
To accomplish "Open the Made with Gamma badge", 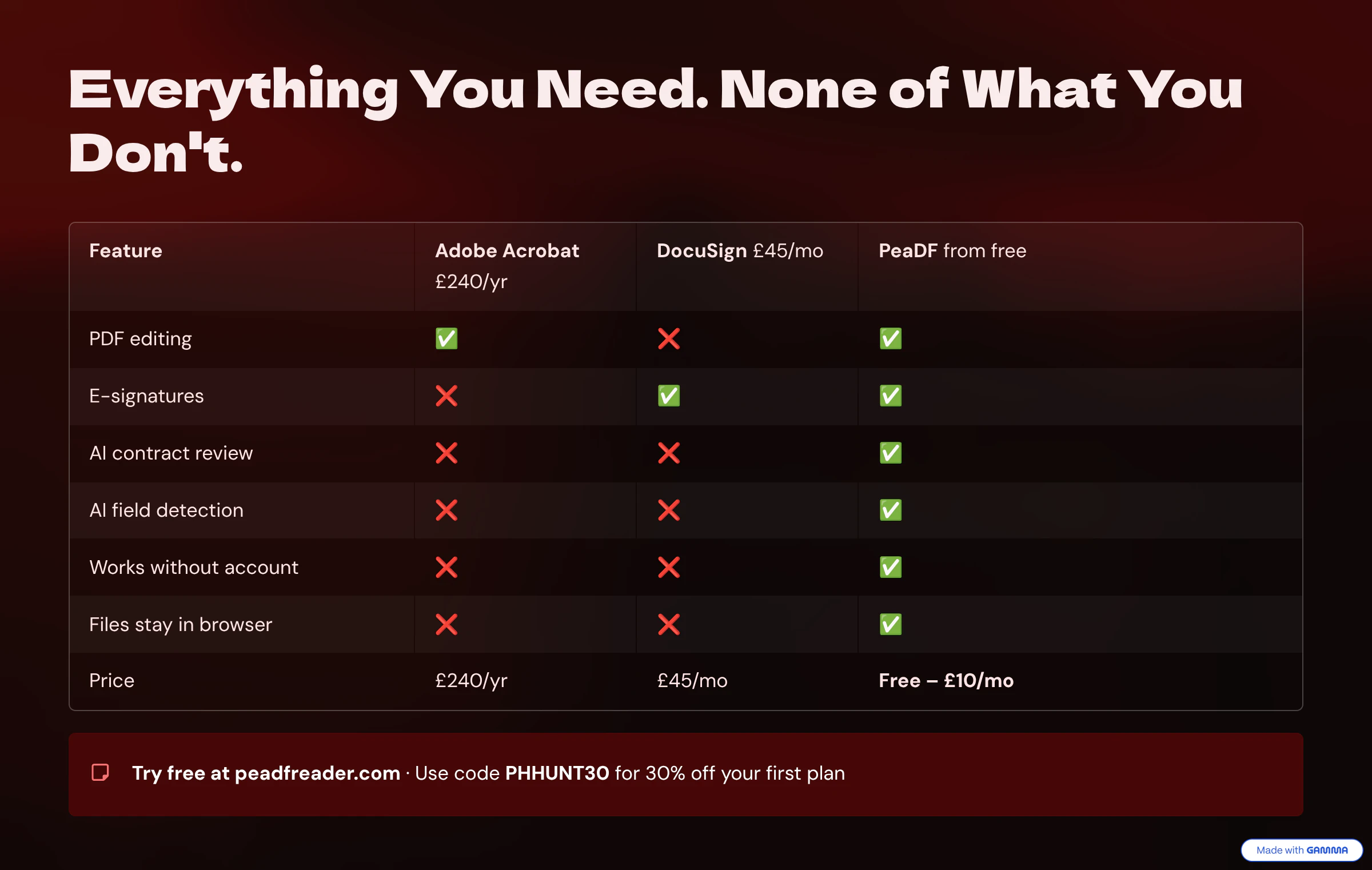I will 1302,850.
